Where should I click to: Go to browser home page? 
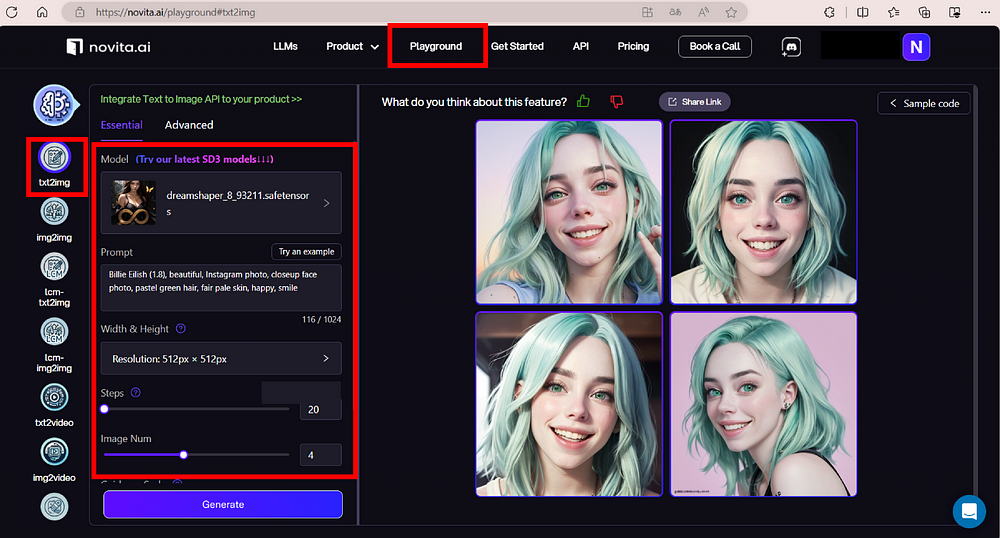click(42, 12)
